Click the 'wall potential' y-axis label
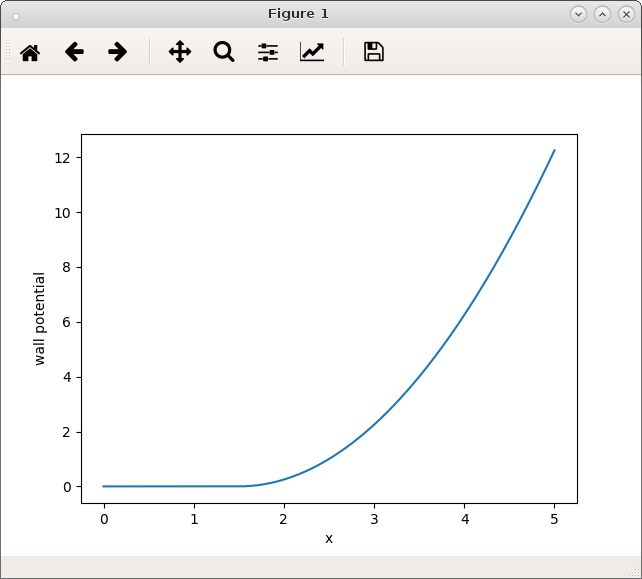Viewport: 642px width, 579px height. (40, 319)
